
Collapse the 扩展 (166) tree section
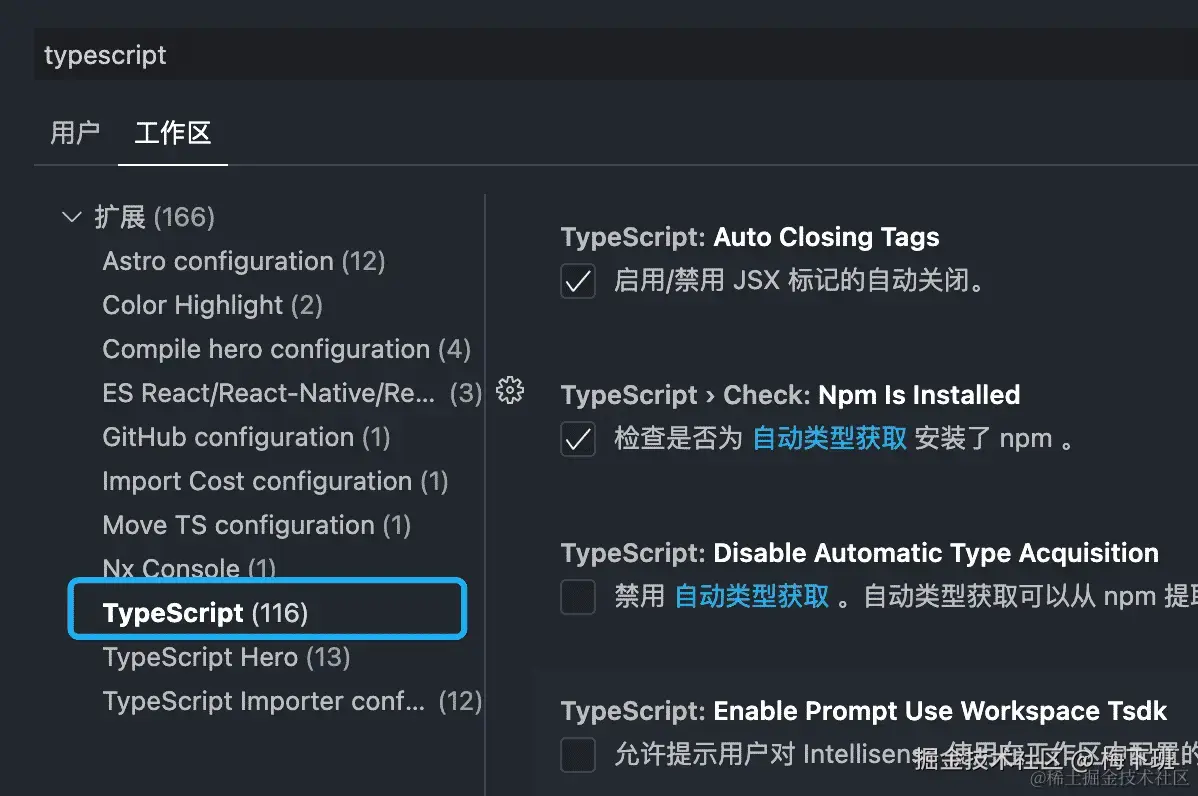70,217
